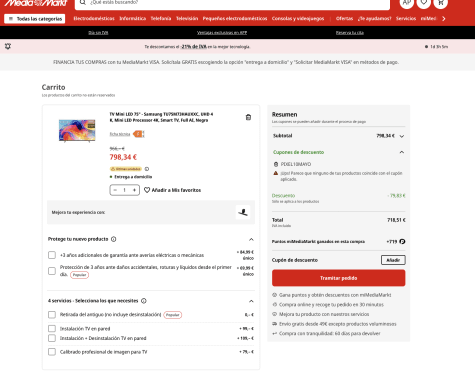Screen dimensions: 475x371
Task: Open Samsung TV product title
Action: point(161,117)
